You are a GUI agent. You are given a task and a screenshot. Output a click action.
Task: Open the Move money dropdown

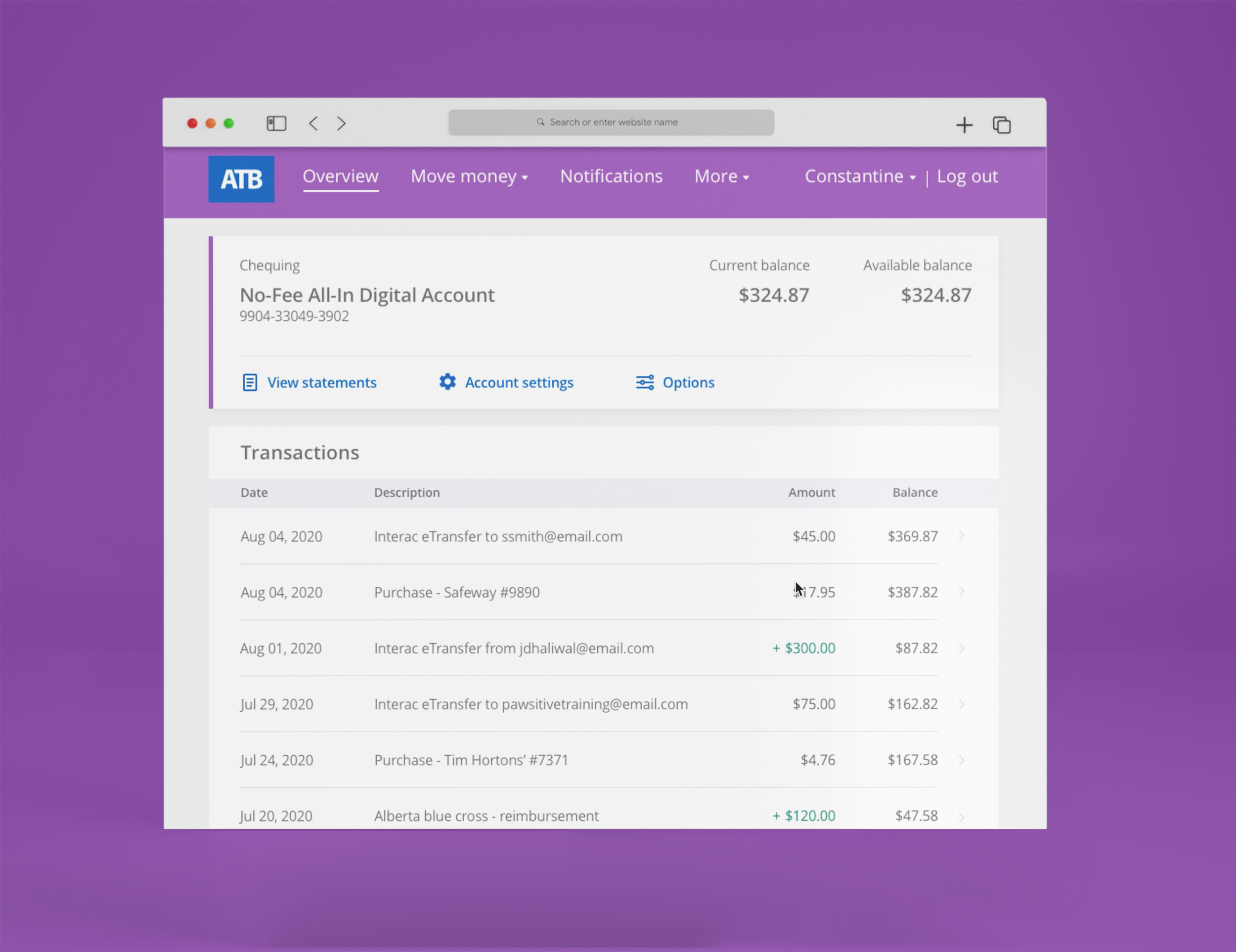point(469,176)
